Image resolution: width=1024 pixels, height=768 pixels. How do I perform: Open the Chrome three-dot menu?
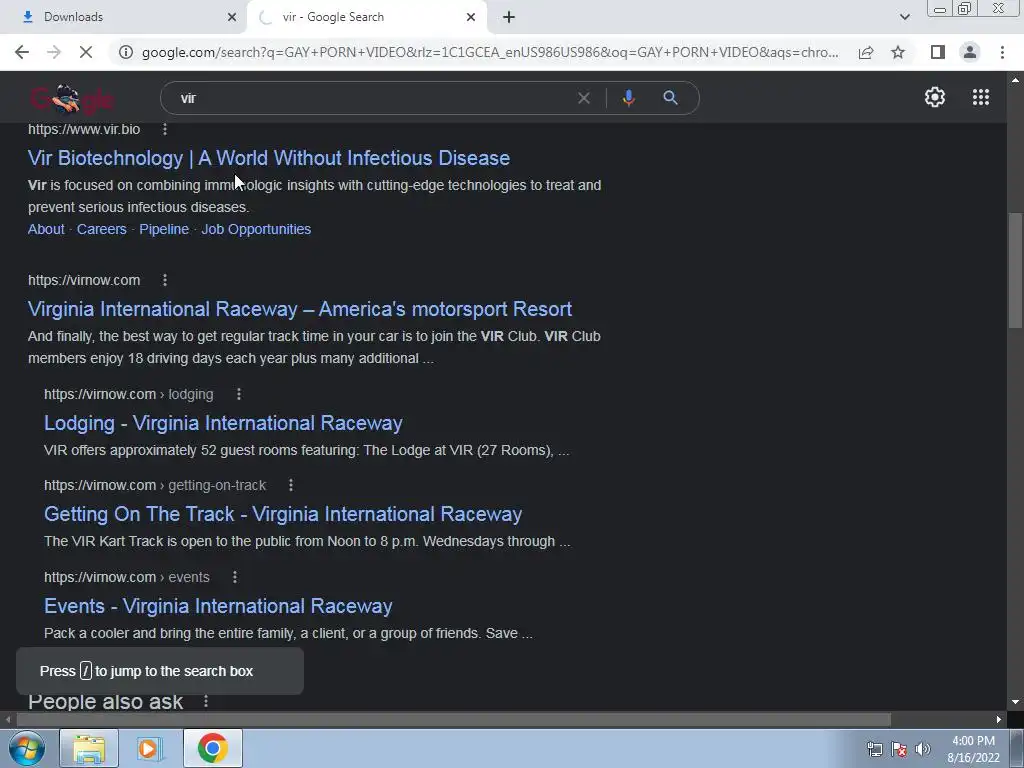tap(1002, 52)
